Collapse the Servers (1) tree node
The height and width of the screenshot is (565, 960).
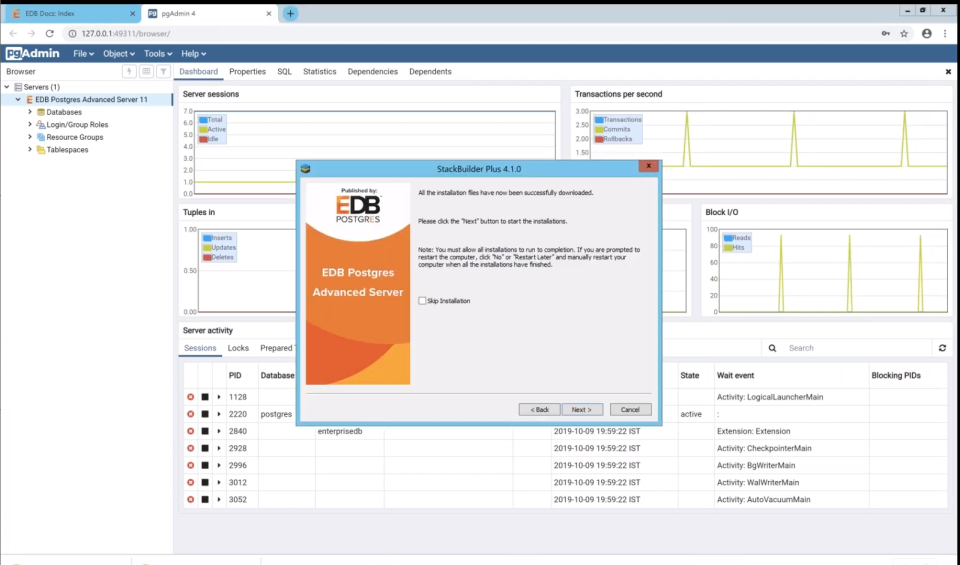(x=7, y=87)
